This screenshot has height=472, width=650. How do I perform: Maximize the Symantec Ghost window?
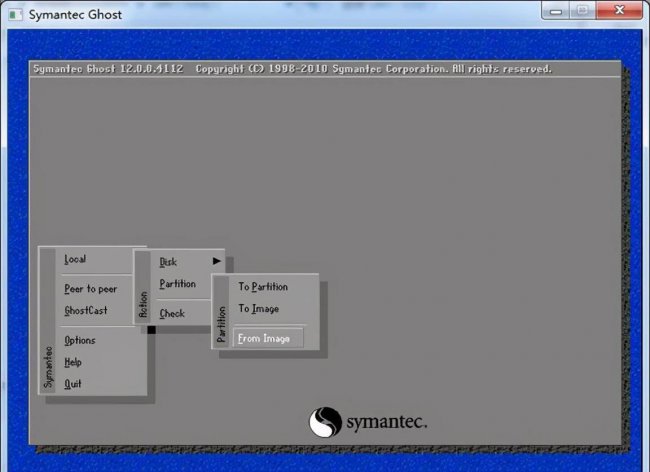coord(582,10)
